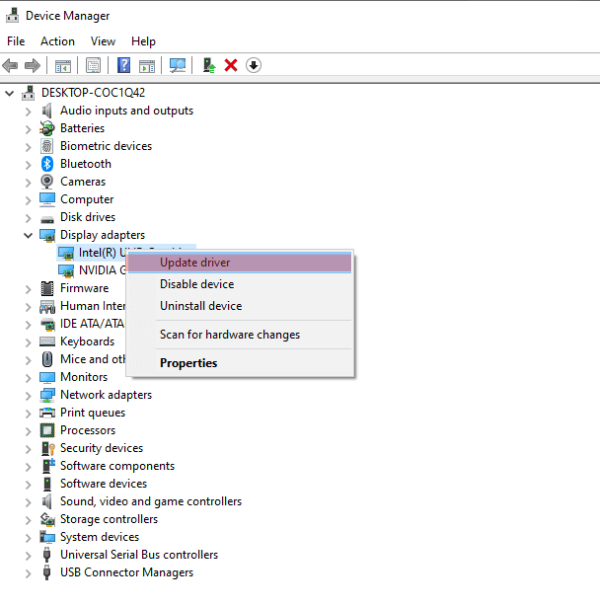
Task: Open the Help toolbar icon with question mark
Action: (x=124, y=65)
